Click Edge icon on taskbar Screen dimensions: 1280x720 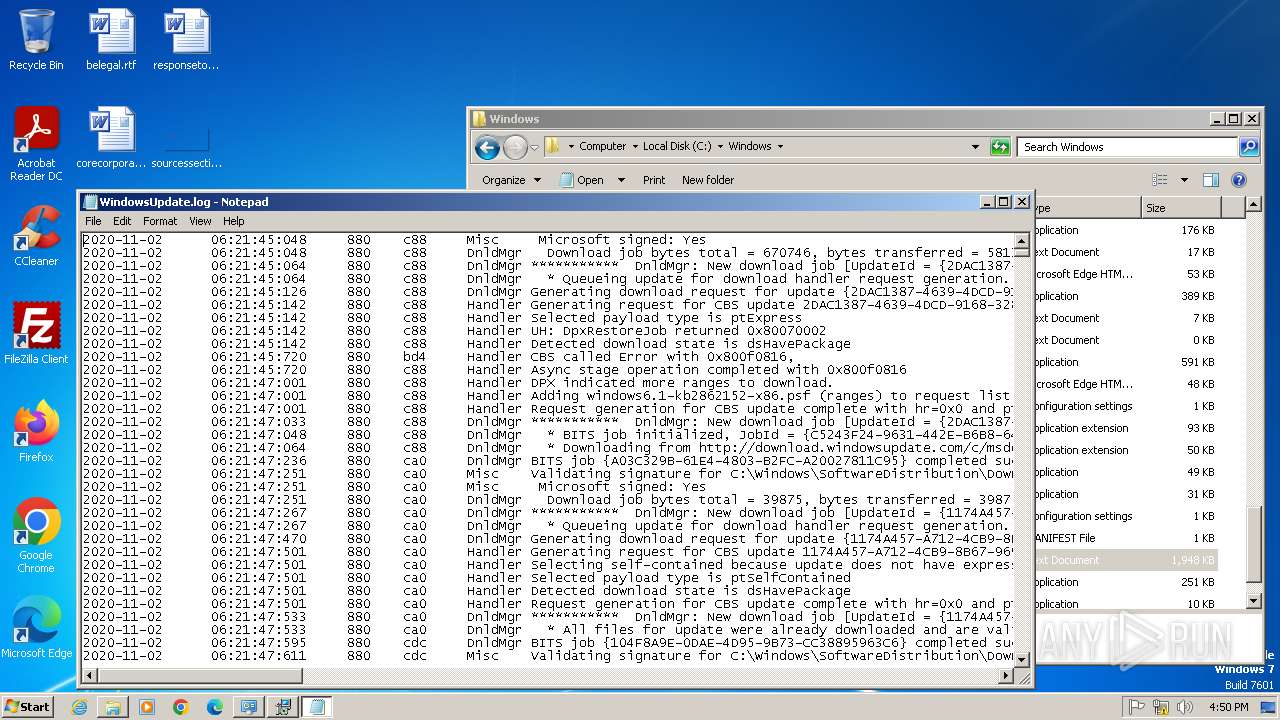[x=215, y=707]
